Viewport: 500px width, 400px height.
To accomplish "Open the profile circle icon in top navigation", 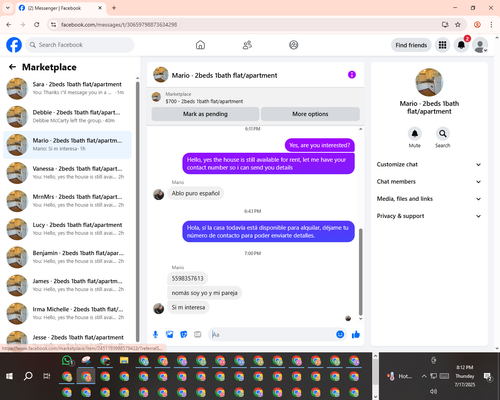I will [x=294, y=45].
